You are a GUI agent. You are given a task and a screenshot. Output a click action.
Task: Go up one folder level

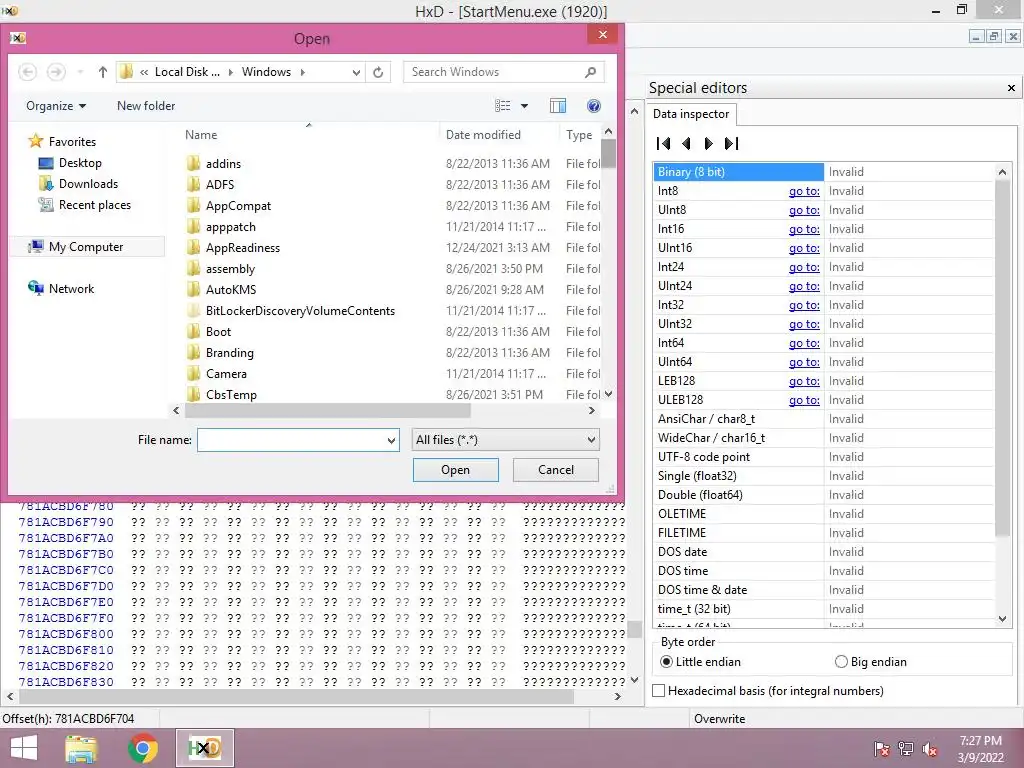[103, 72]
